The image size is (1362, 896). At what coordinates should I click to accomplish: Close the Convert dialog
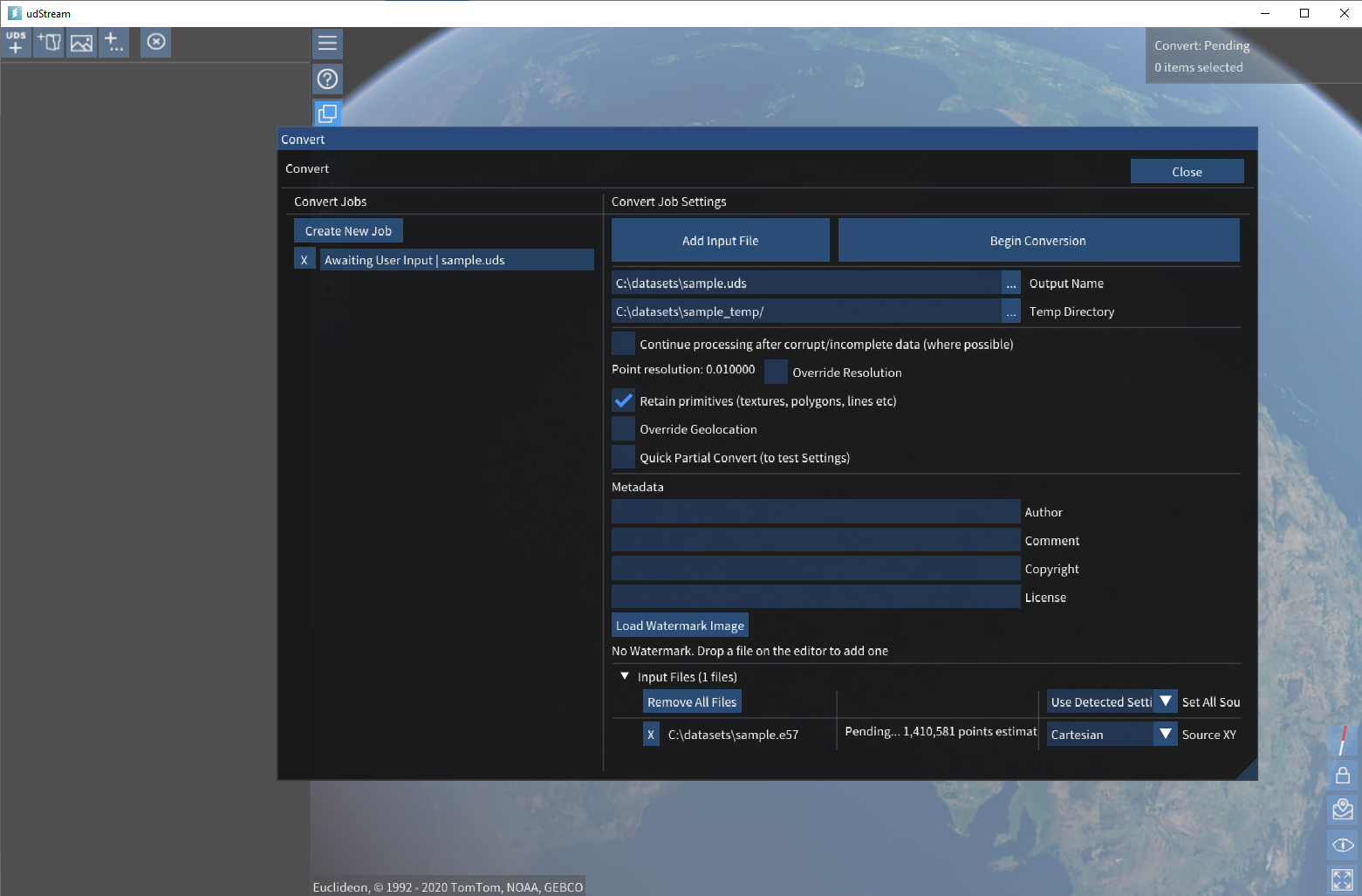coord(1187,172)
